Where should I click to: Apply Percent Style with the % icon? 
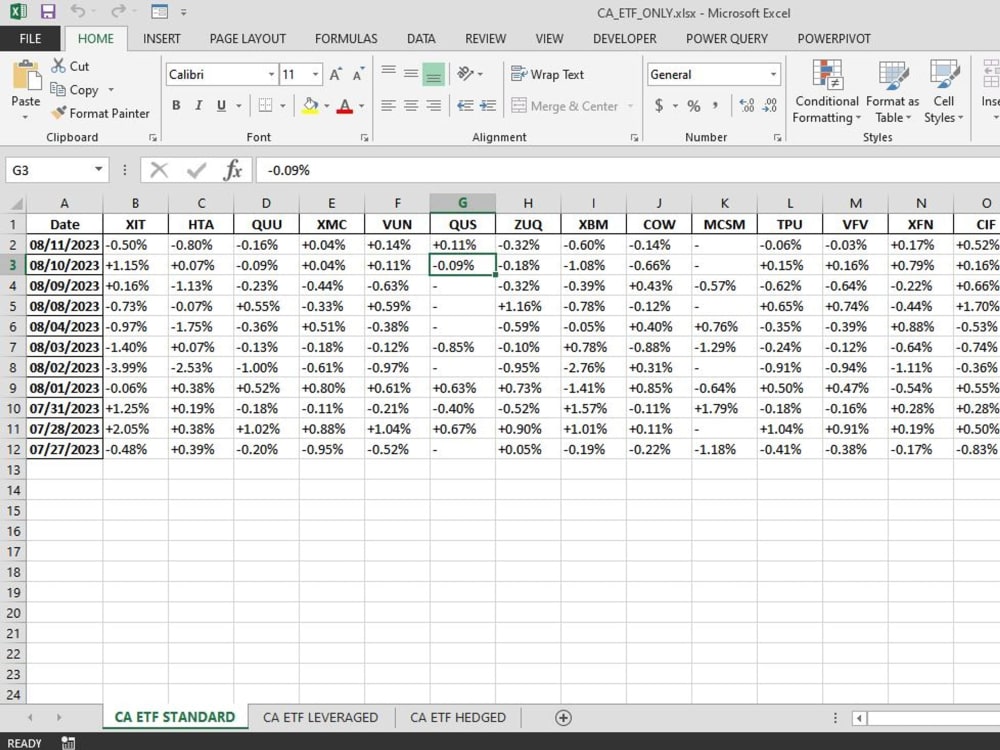(x=694, y=106)
